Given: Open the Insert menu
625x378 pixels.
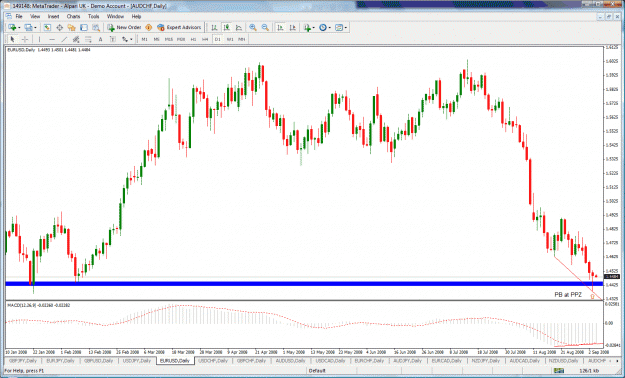Looking at the screenshot, I should point(53,17).
